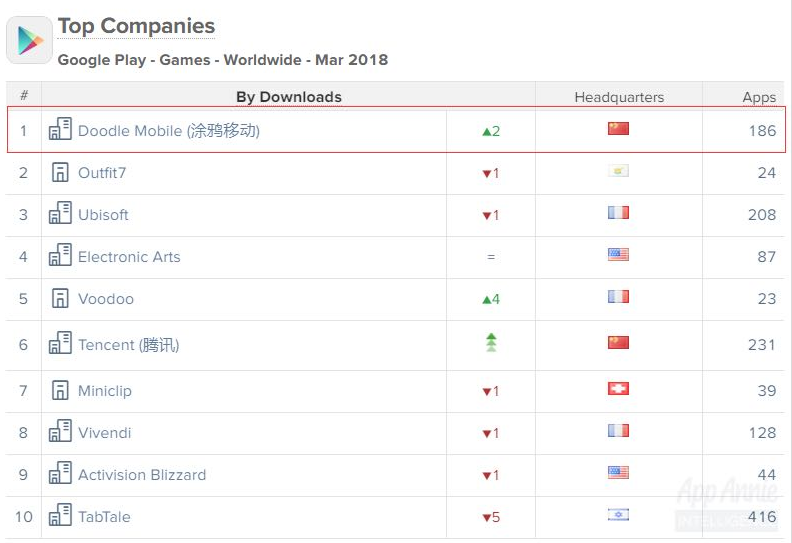Click the Apps column header

click(x=759, y=97)
